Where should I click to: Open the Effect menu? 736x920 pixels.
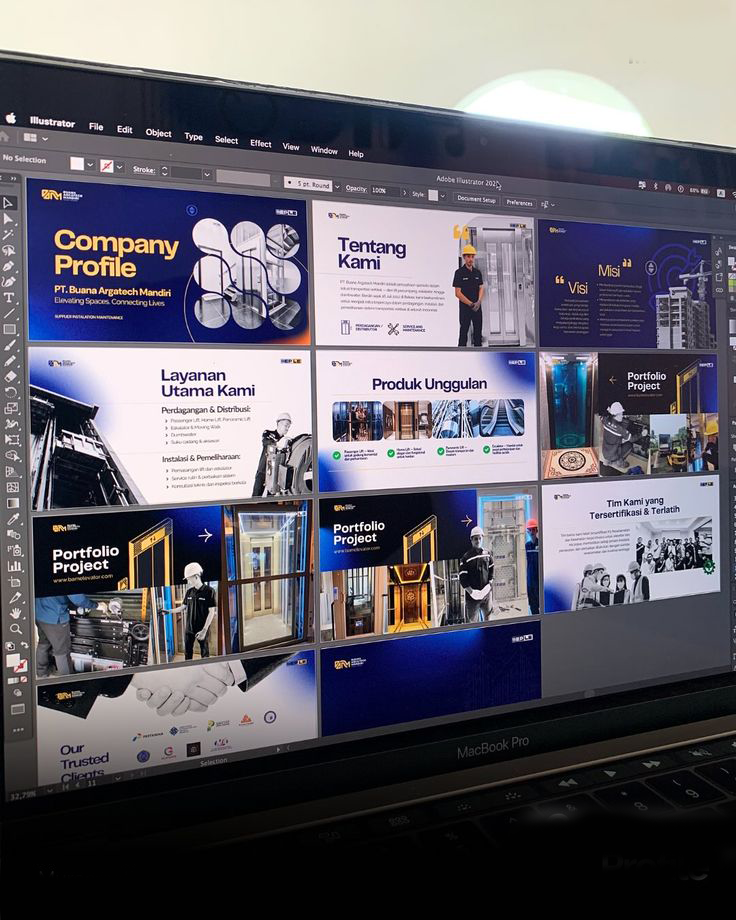click(261, 144)
